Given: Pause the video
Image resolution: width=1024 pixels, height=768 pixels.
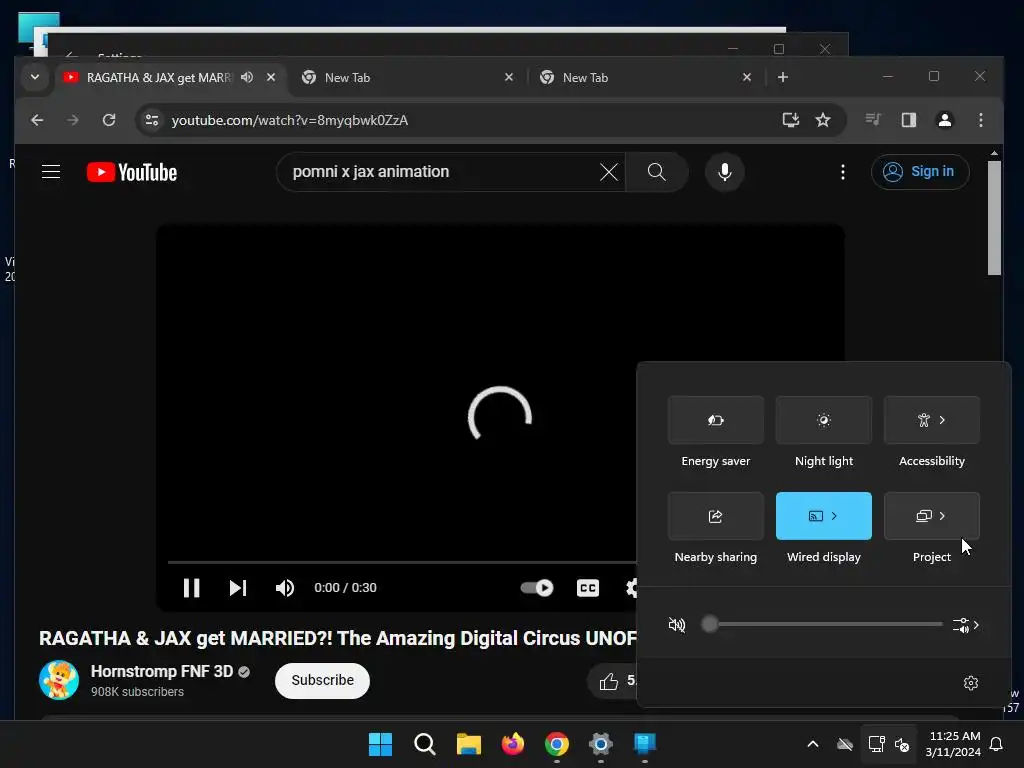Looking at the screenshot, I should 191,588.
